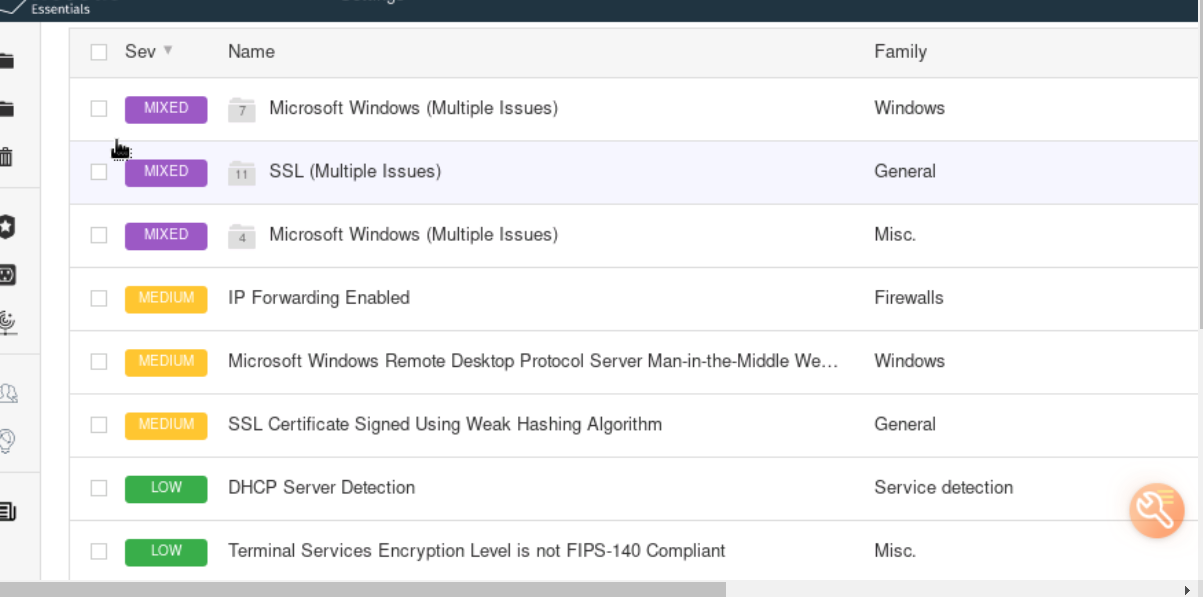Tick the DHCP Server Detection checkbox

point(99,488)
